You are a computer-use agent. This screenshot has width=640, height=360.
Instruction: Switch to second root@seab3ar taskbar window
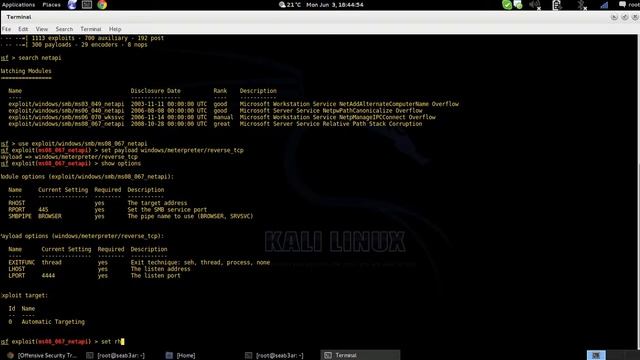tap(274, 356)
